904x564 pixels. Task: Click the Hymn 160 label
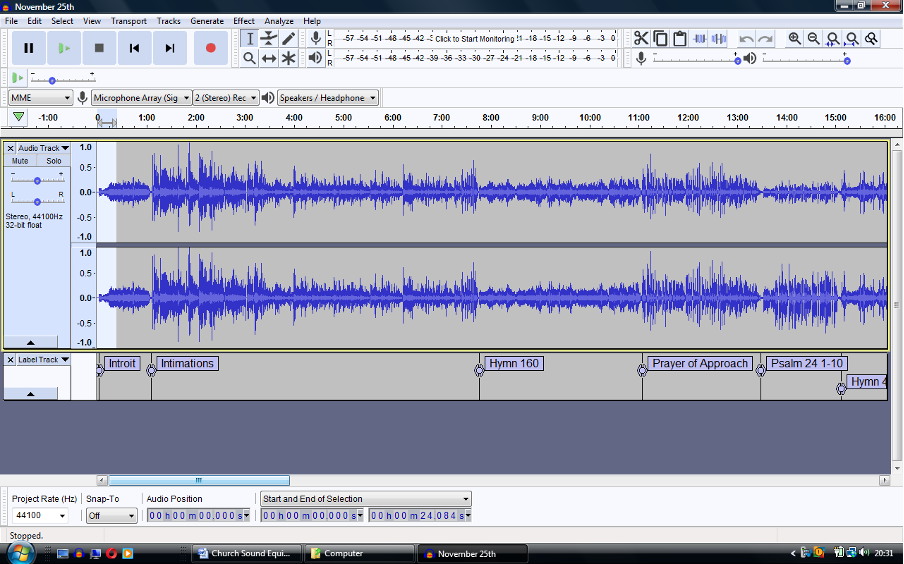[x=514, y=363]
